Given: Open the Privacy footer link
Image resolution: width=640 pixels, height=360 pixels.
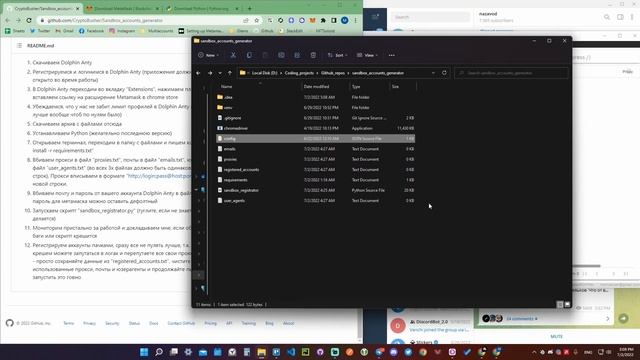Looking at the screenshot, I should point(89,323).
